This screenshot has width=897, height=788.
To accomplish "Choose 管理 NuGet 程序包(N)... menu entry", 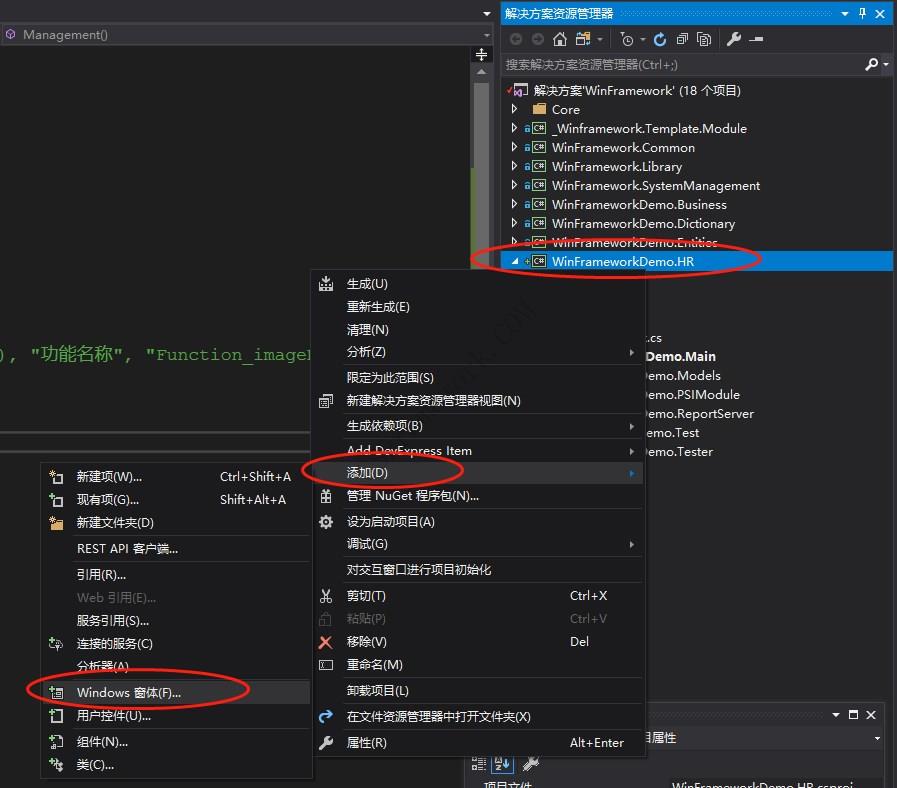I will tap(412, 495).
